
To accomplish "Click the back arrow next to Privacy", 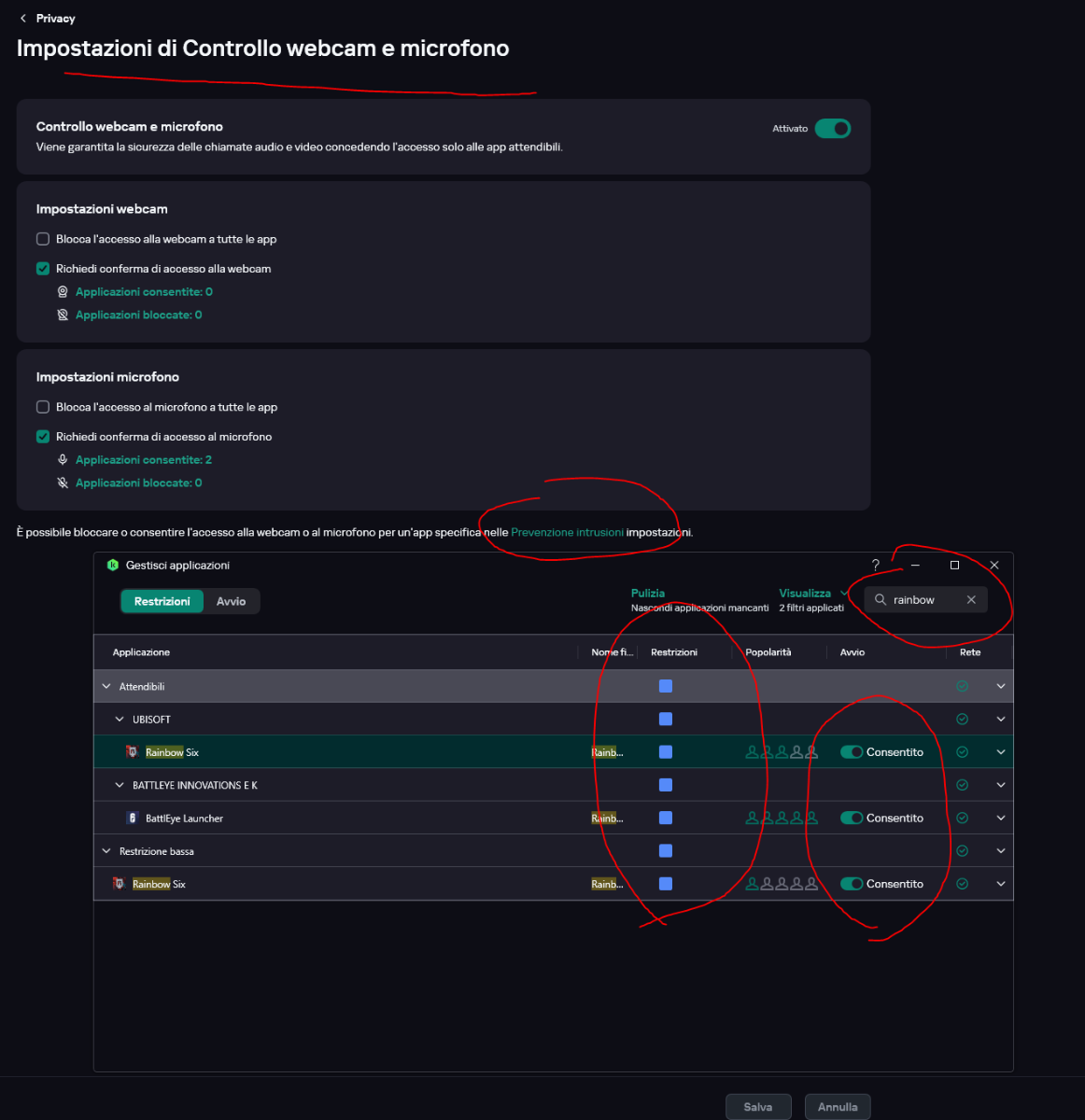I will pyautogui.click(x=23, y=19).
